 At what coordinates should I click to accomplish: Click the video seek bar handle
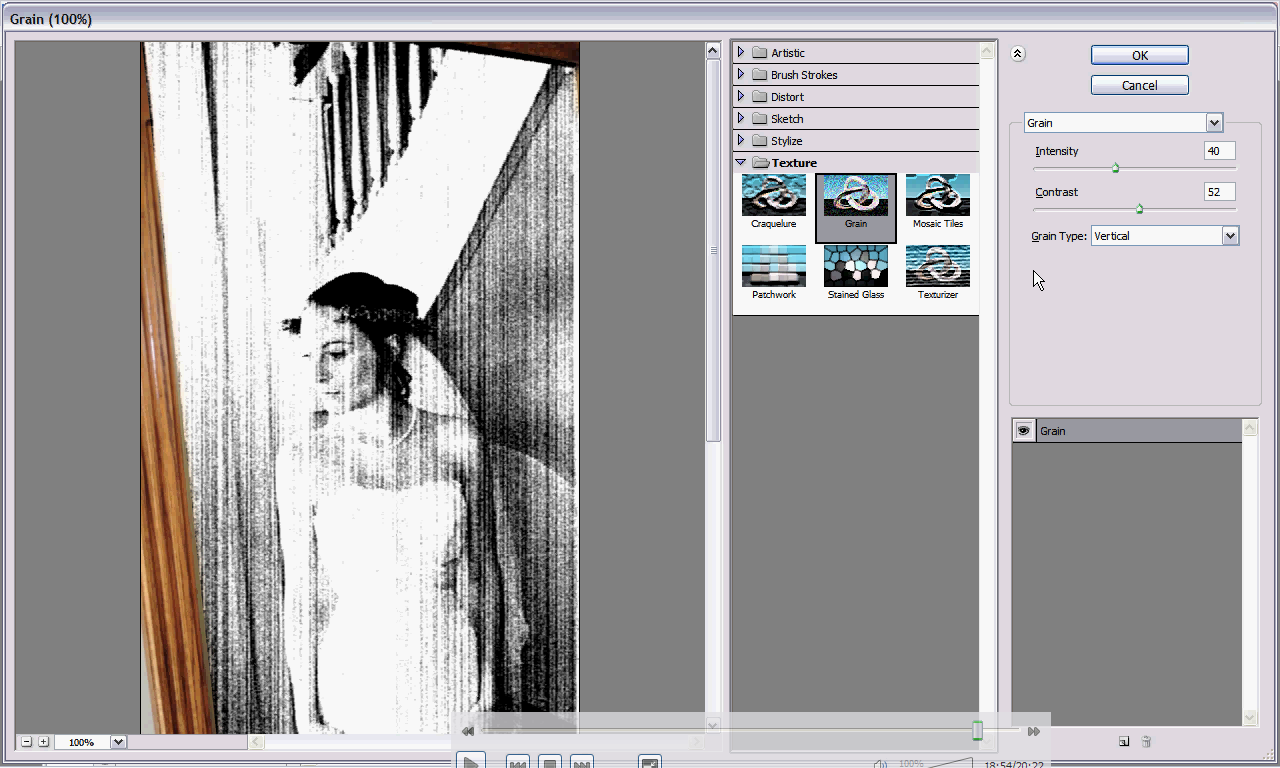978,731
